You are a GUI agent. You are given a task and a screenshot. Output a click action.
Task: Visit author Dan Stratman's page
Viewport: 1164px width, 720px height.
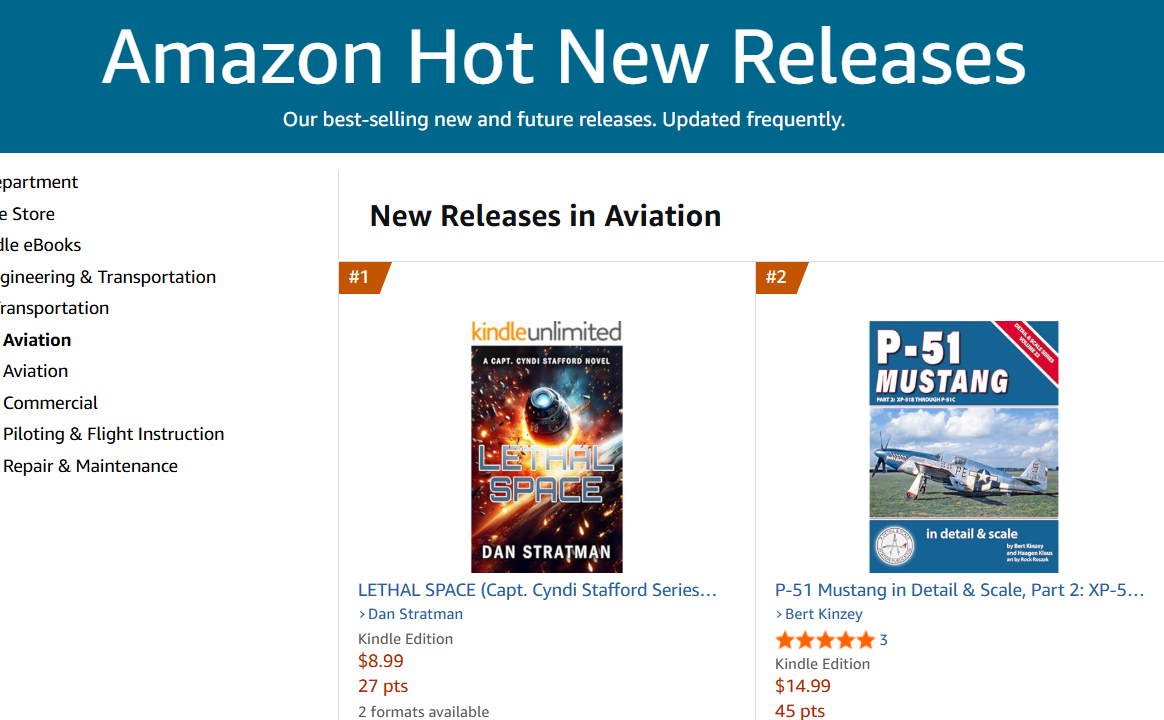[416, 614]
